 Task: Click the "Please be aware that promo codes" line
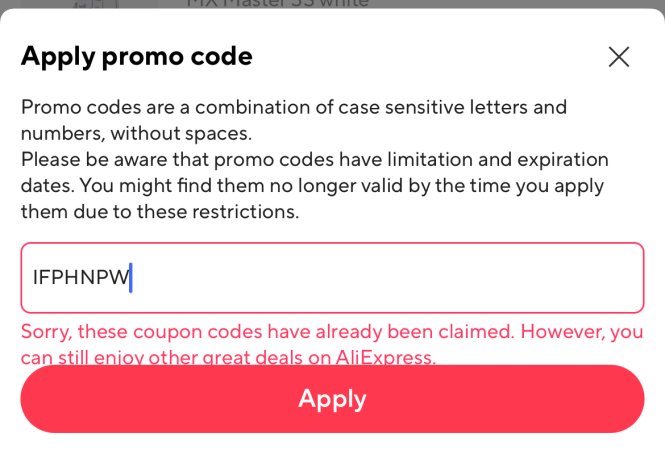tap(315, 160)
